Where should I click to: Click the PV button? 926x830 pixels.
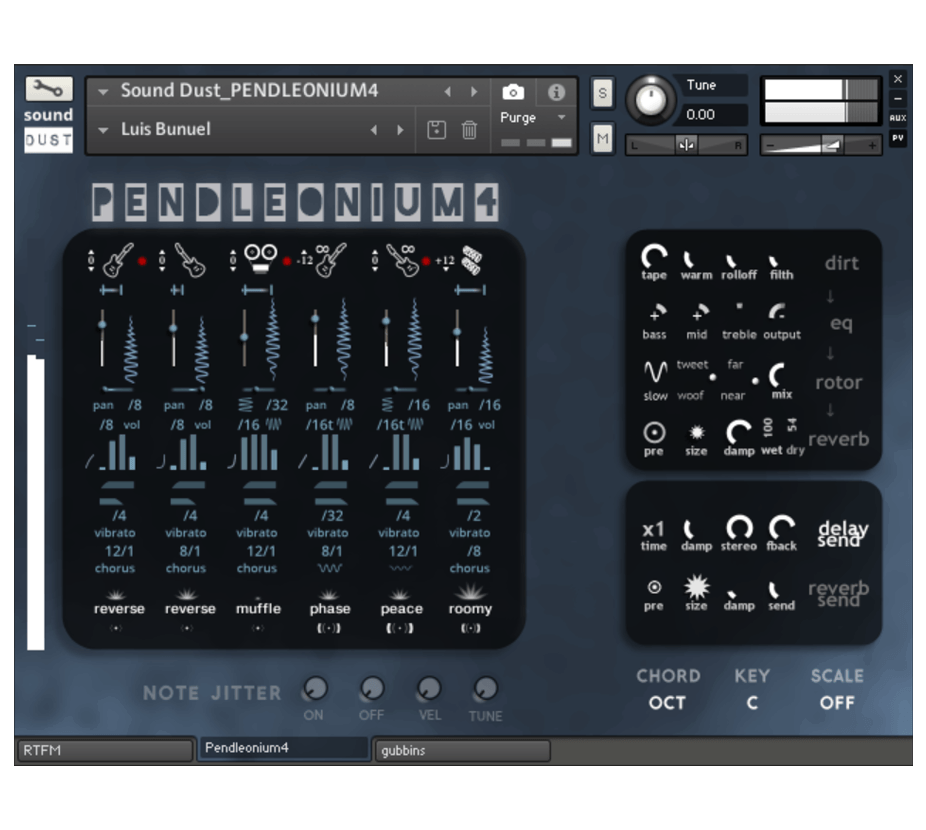(x=898, y=138)
